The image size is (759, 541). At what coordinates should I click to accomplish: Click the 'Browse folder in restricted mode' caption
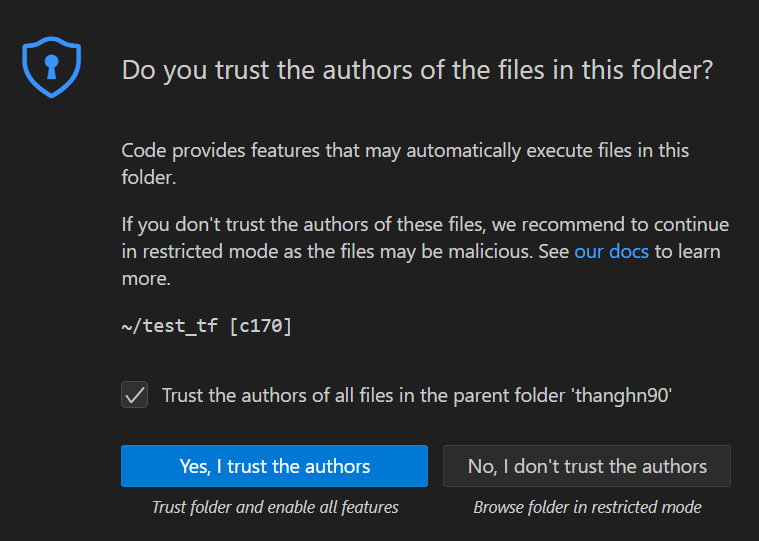click(587, 507)
